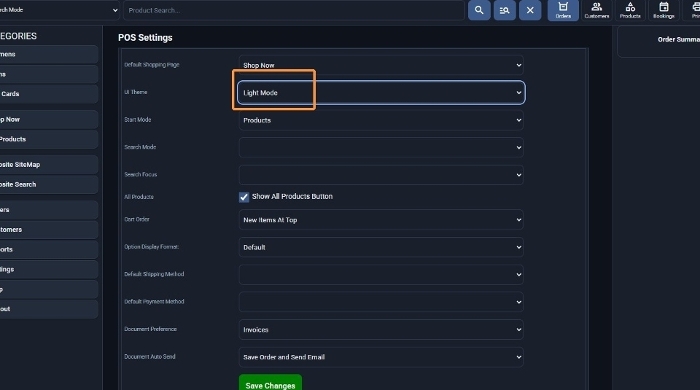Click the UI Theme field label

click(136, 92)
